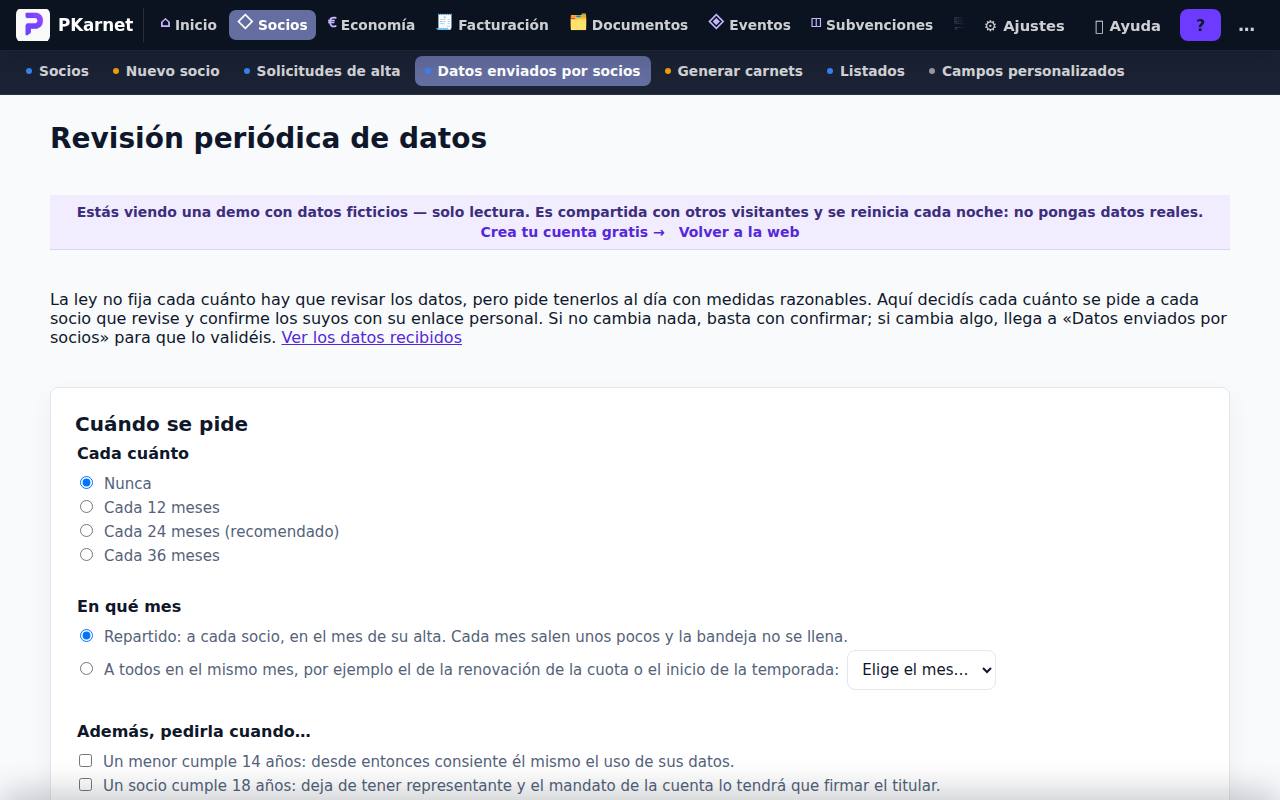Switch to Socios sub-tab
Viewport: 1280px width, 800px height.
click(x=57, y=71)
